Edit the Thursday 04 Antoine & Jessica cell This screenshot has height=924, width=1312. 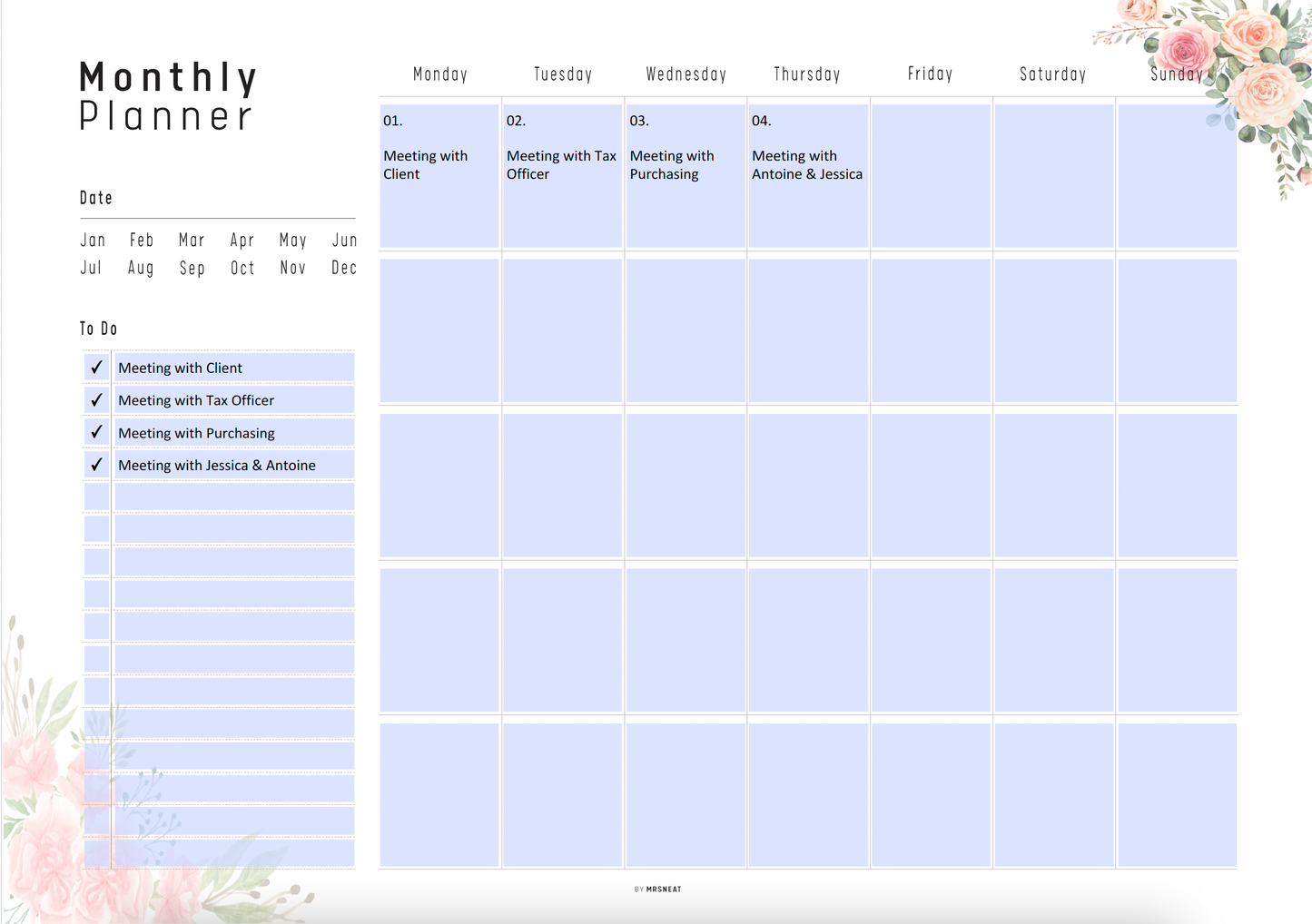tap(808, 175)
